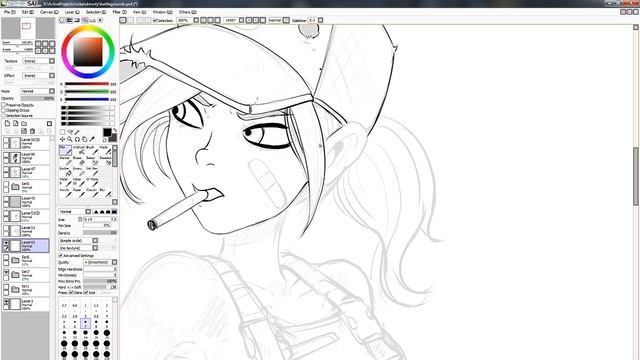Select the Binary pen tool

point(79,171)
